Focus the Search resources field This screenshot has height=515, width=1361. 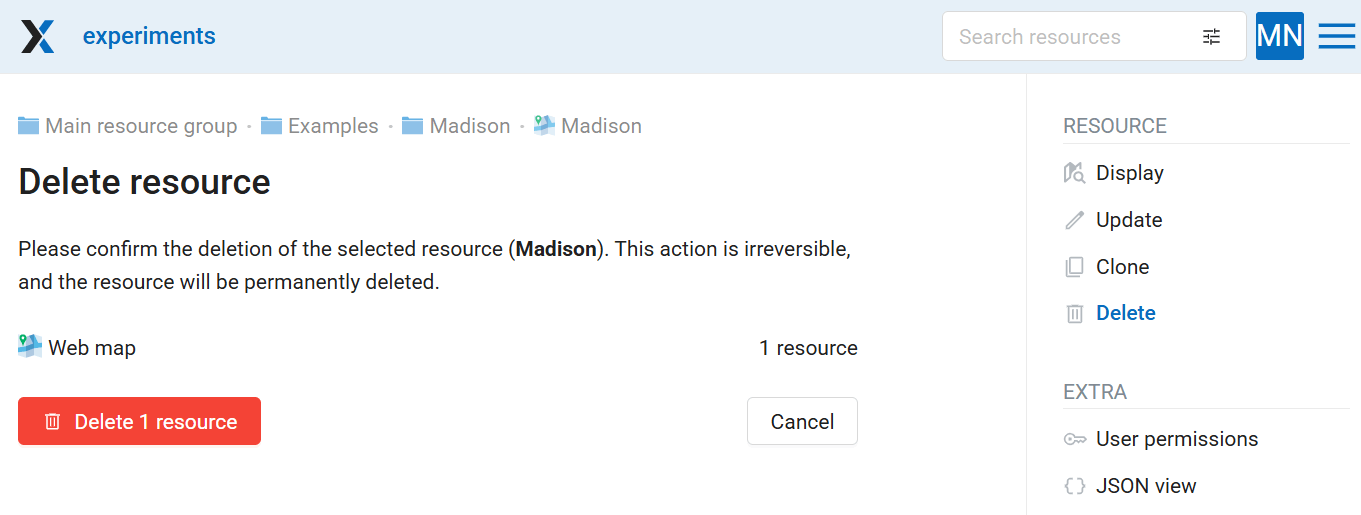[x=1070, y=37]
